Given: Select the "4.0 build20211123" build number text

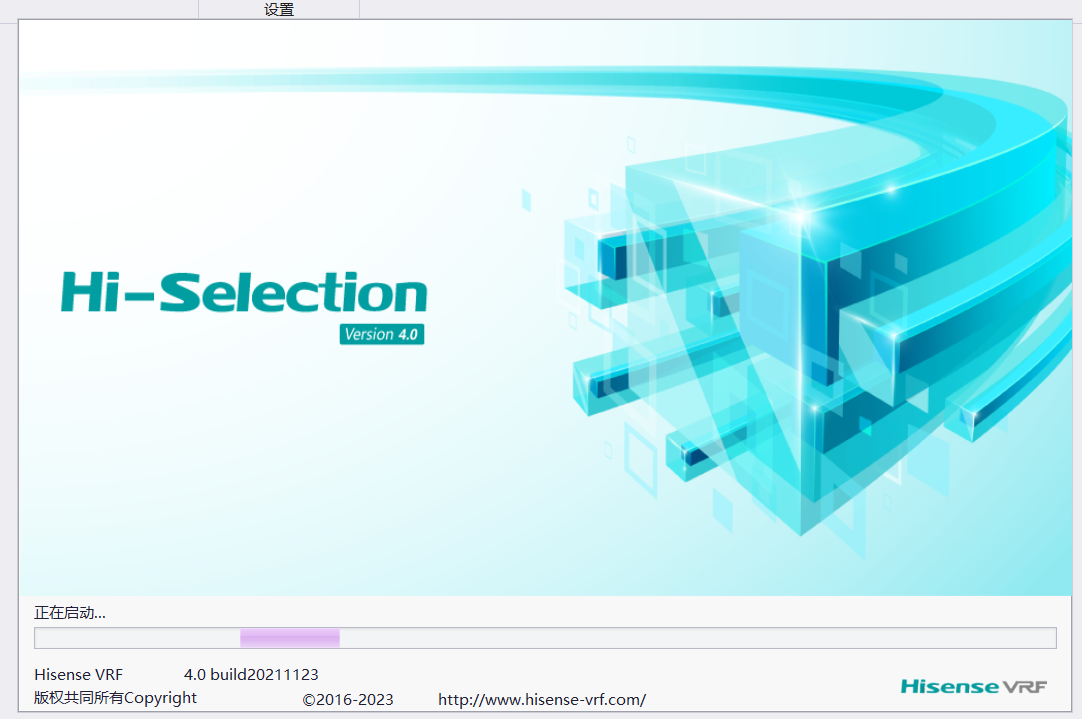Looking at the screenshot, I should pyautogui.click(x=251, y=674).
